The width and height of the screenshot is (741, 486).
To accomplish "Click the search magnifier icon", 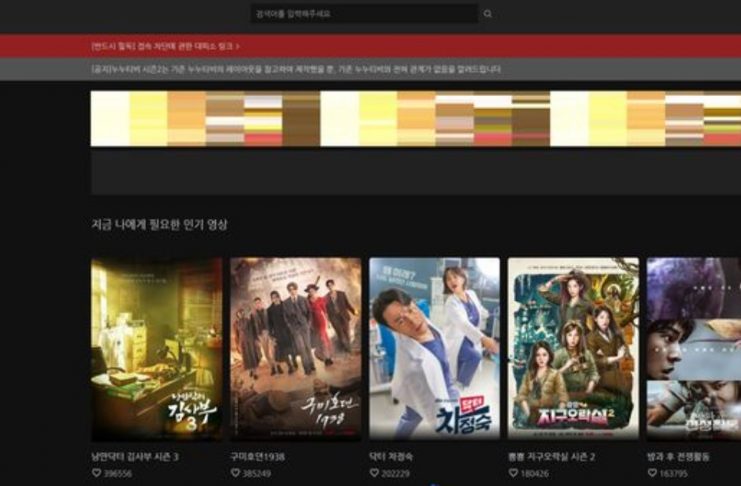I will pyautogui.click(x=488, y=14).
